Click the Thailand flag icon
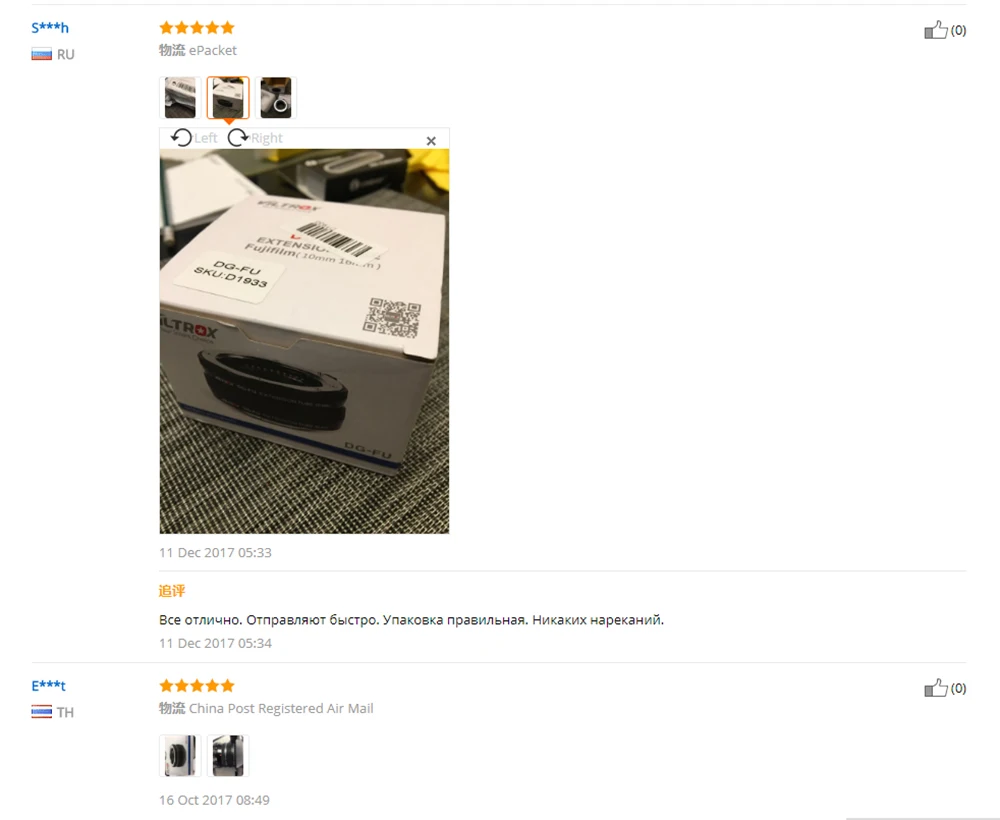The width and height of the screenshot is (1000, 820). [x=41, y=712]
